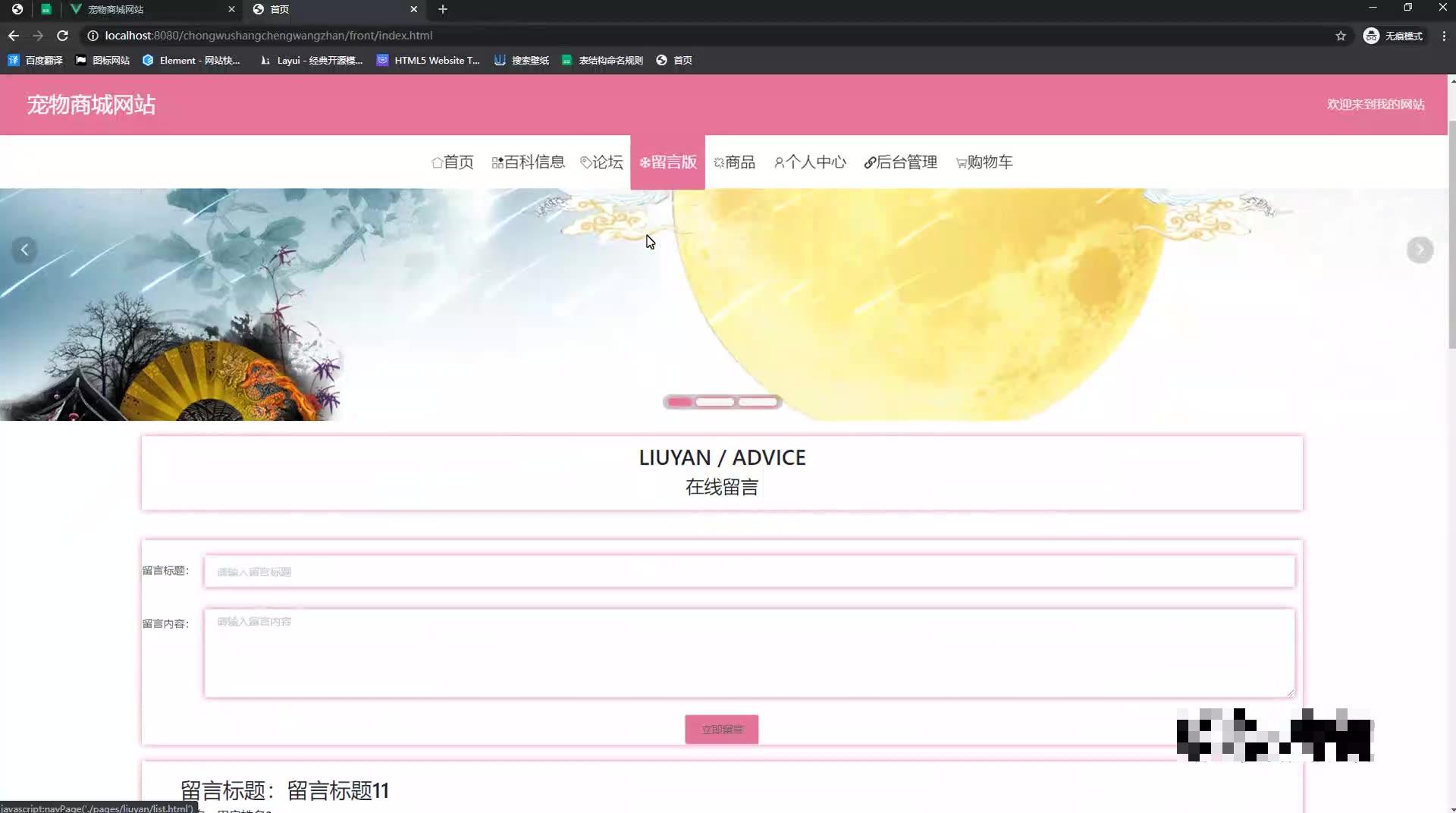Viewport: 1456px width, 813px height.
Task: Select the second carousel indicator
Action: [x=715, y=402]
